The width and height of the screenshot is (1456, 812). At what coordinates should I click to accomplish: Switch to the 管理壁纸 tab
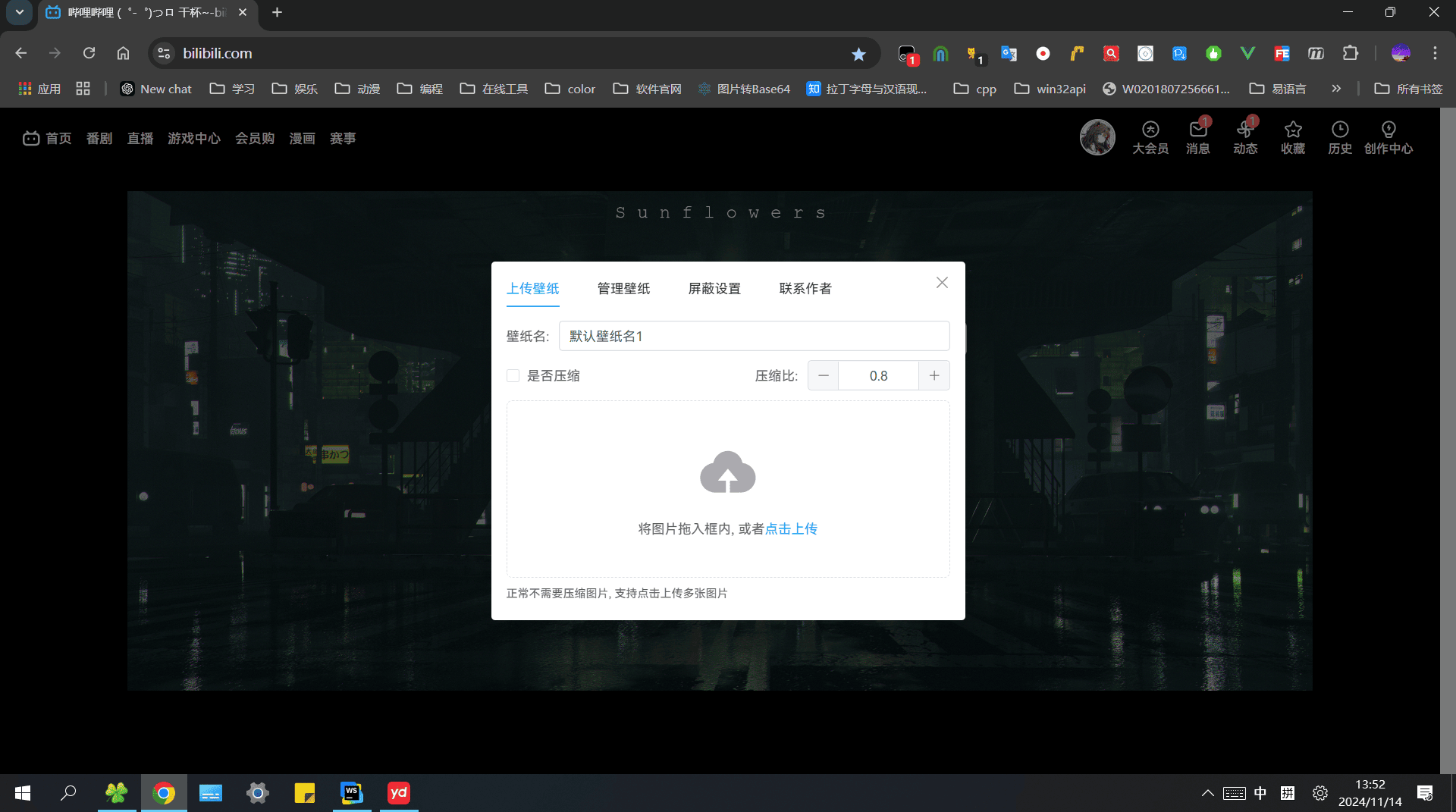pyautogui.click(x=623, y=289)
